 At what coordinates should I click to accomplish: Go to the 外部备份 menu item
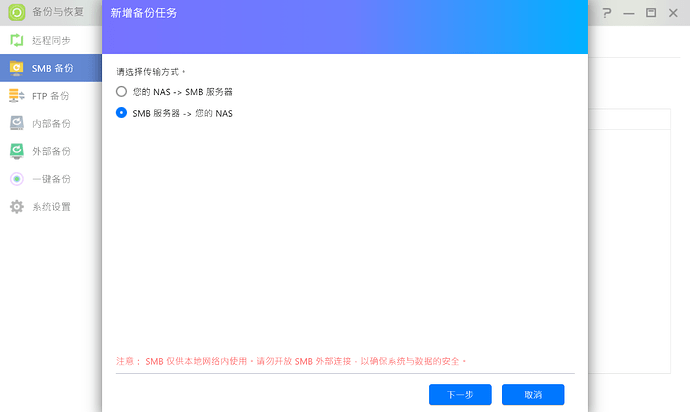click(x=51, y=151)
